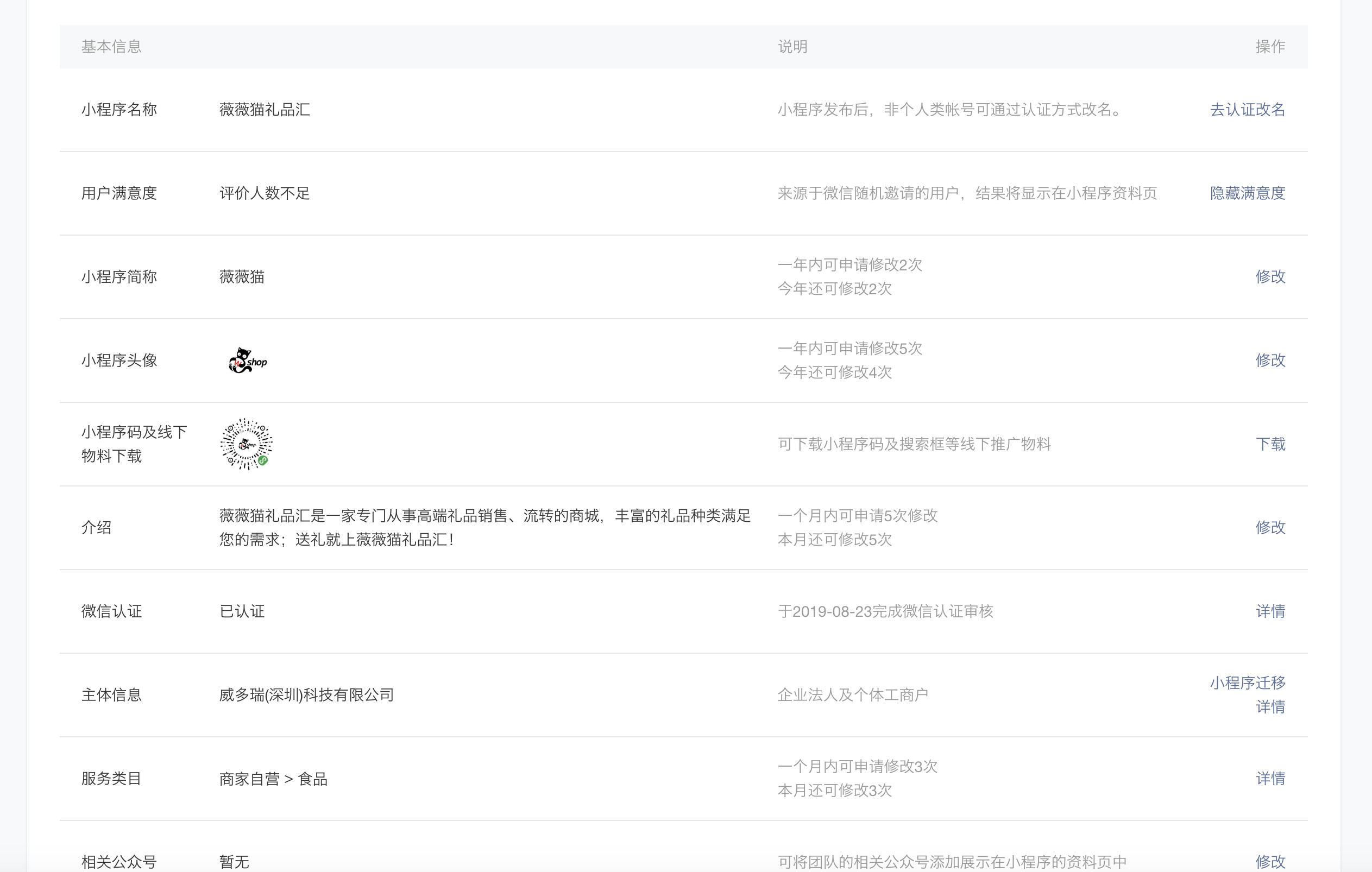1372x872 pixels.
Task: Click the mini program QR code image
Action: tap(246, 444)
